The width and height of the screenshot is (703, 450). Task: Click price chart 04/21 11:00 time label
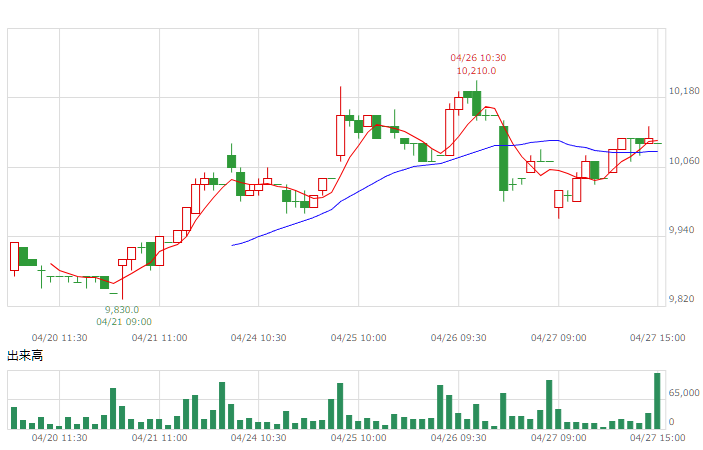(159, 338)
